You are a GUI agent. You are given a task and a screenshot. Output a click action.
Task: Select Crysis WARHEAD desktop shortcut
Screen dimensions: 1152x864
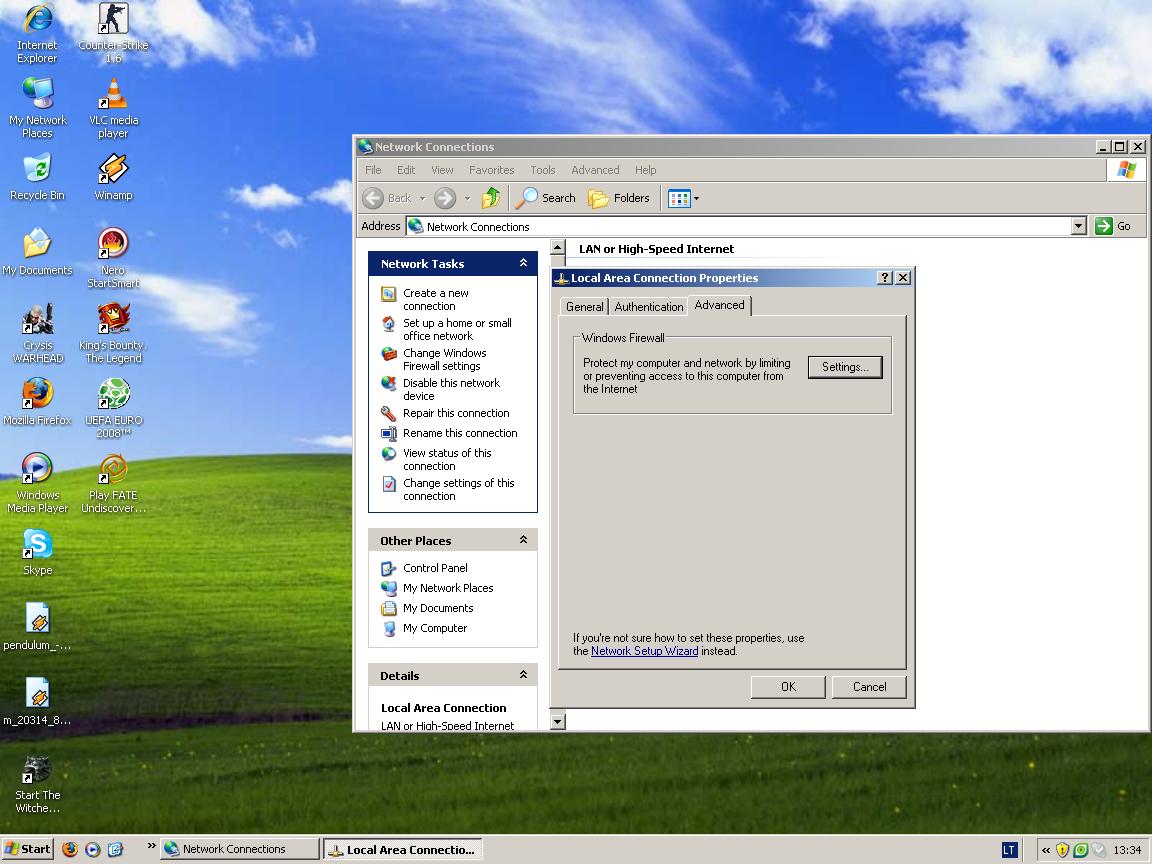point(37,334)
